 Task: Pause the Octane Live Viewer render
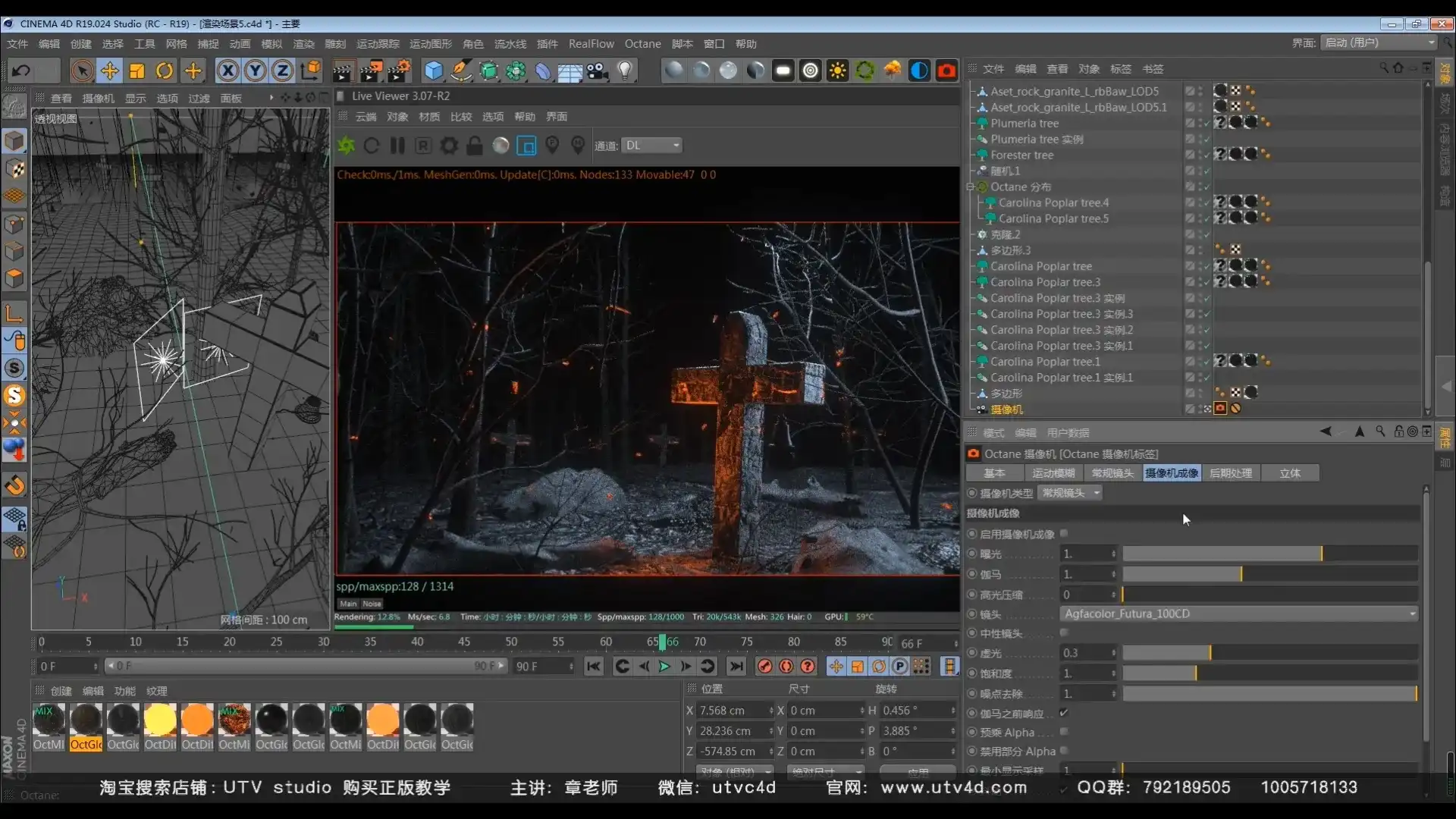[397, 146]
